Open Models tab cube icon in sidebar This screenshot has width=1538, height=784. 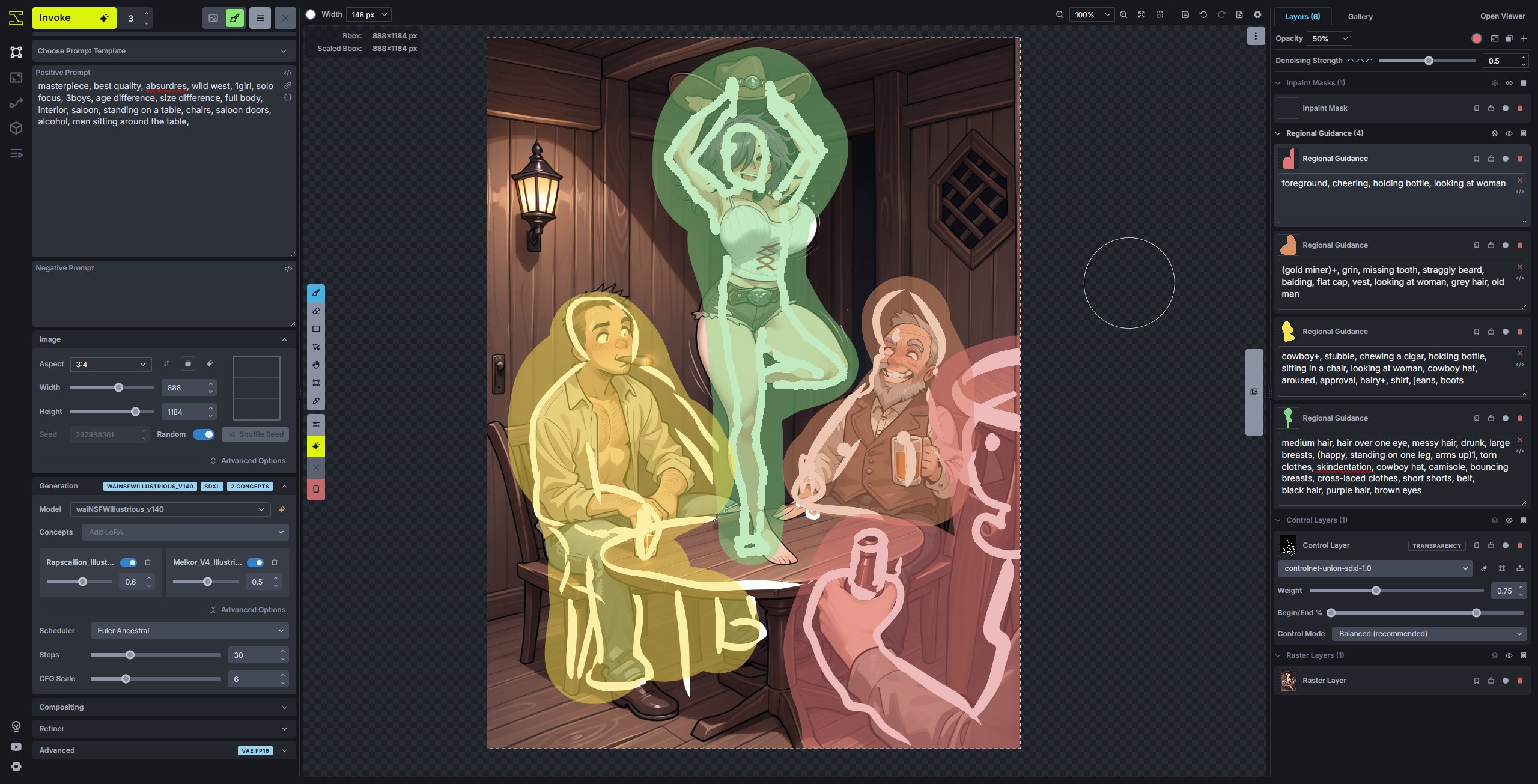point(16,128)
